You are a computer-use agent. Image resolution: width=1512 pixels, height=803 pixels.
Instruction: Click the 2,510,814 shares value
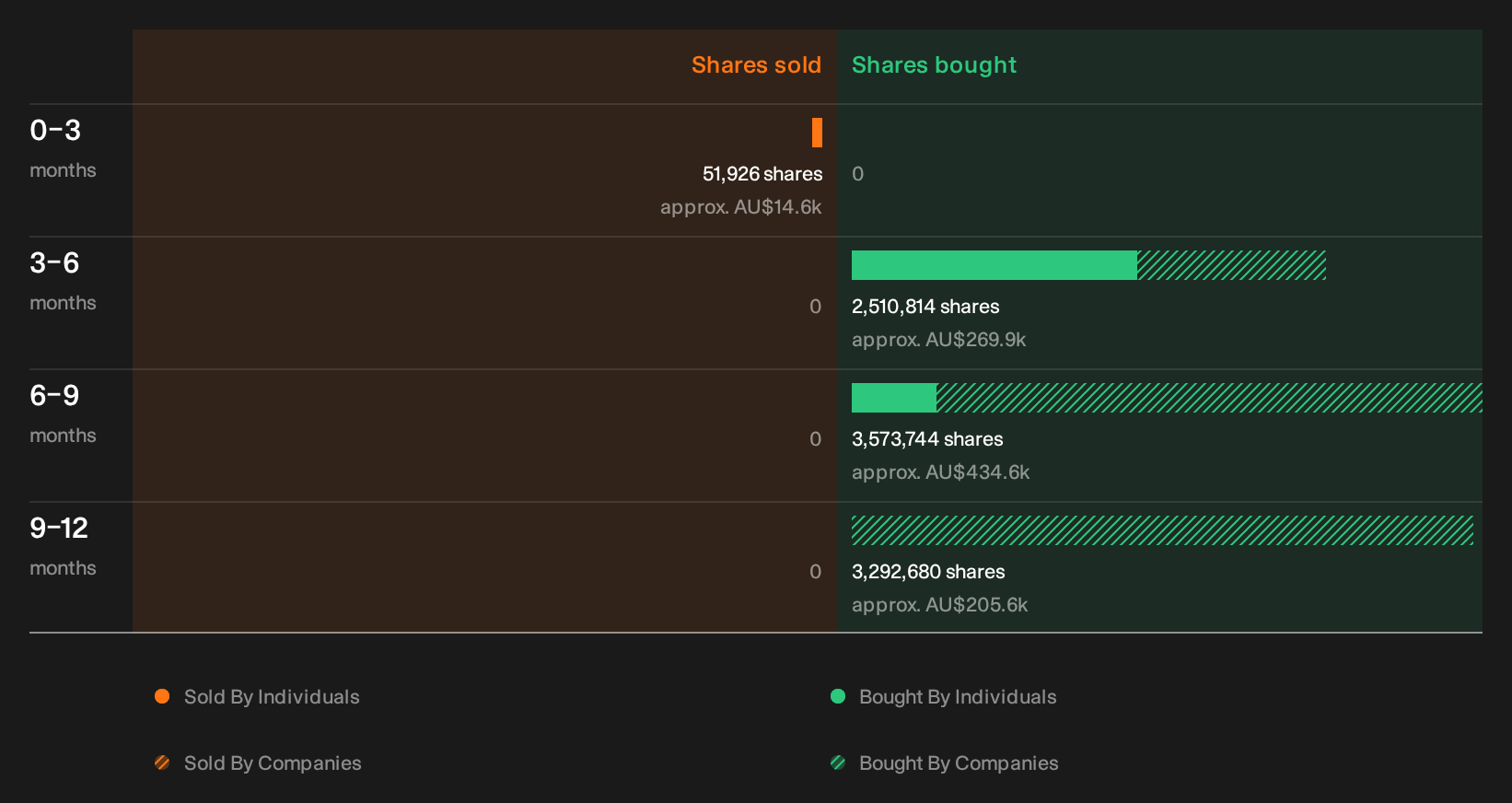[x=925, y=307]
